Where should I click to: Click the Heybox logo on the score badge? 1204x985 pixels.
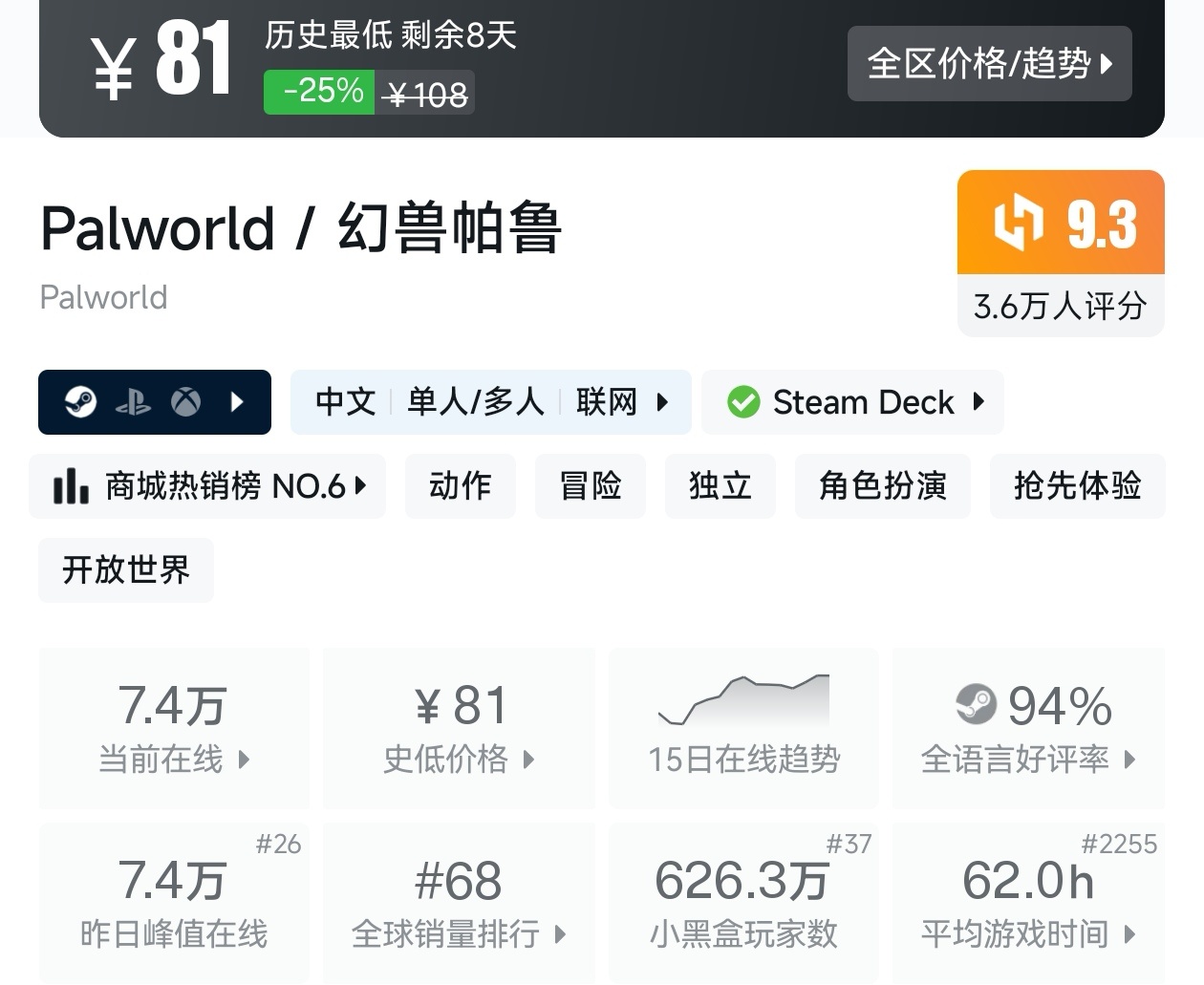[x=1018, y=224]
